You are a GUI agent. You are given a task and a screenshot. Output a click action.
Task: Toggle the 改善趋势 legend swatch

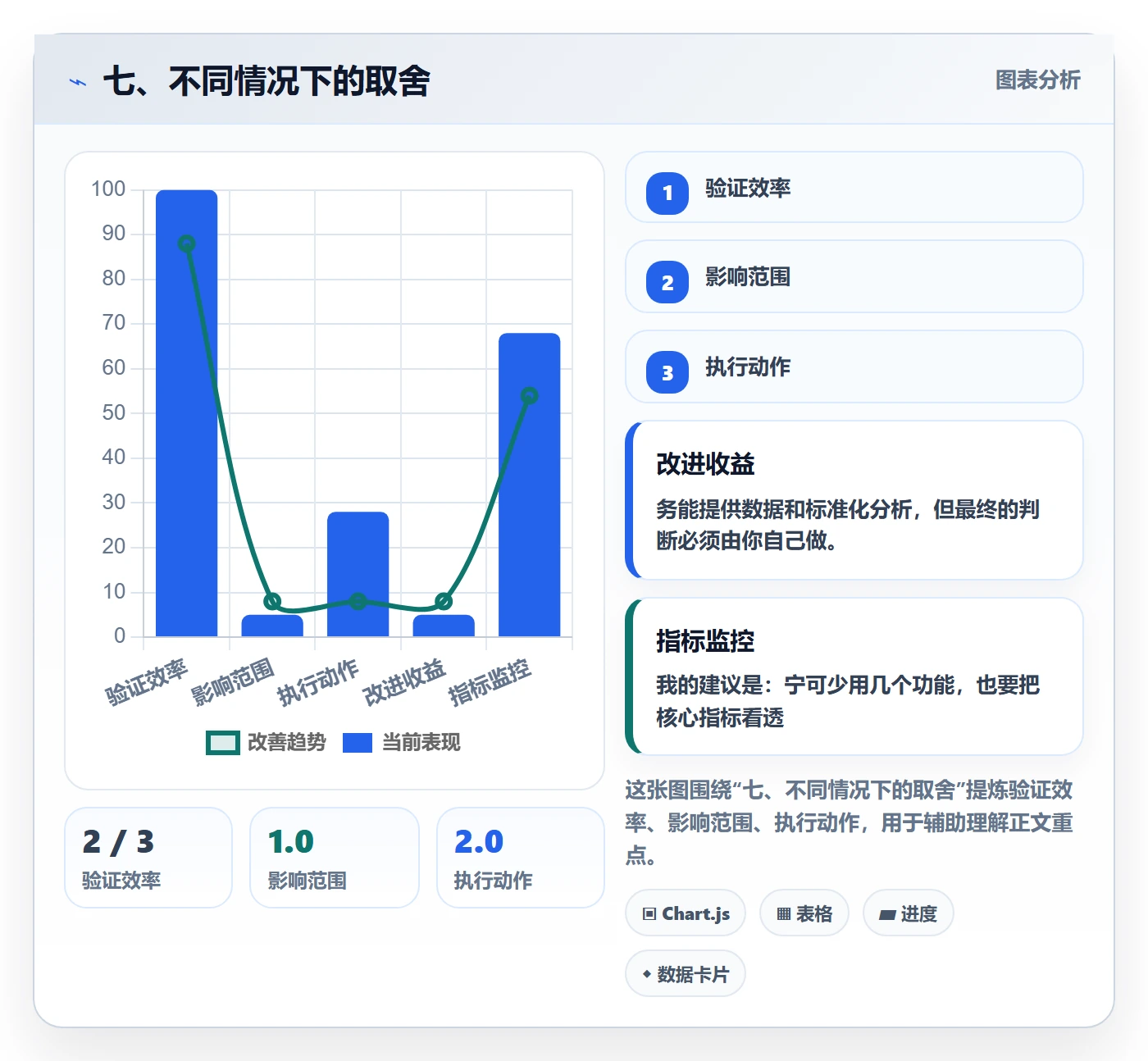pyautogui.click(x=223, y=742)
